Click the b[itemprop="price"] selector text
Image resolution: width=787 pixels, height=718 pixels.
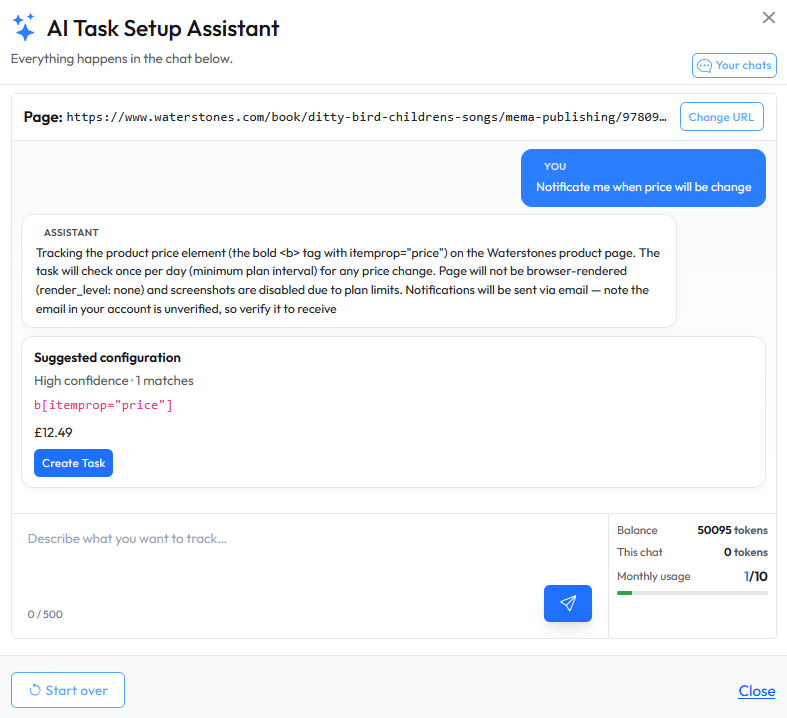click(103, 405)
